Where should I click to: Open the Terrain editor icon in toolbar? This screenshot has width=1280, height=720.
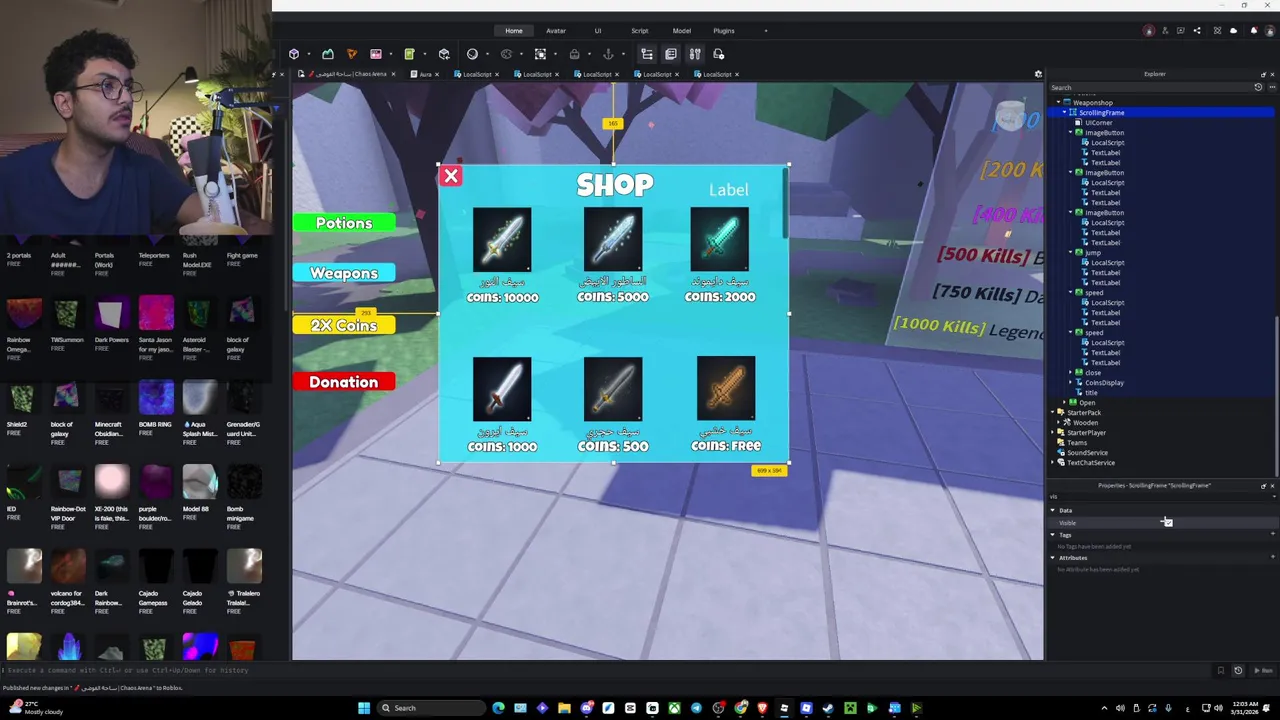click(327, 54)
